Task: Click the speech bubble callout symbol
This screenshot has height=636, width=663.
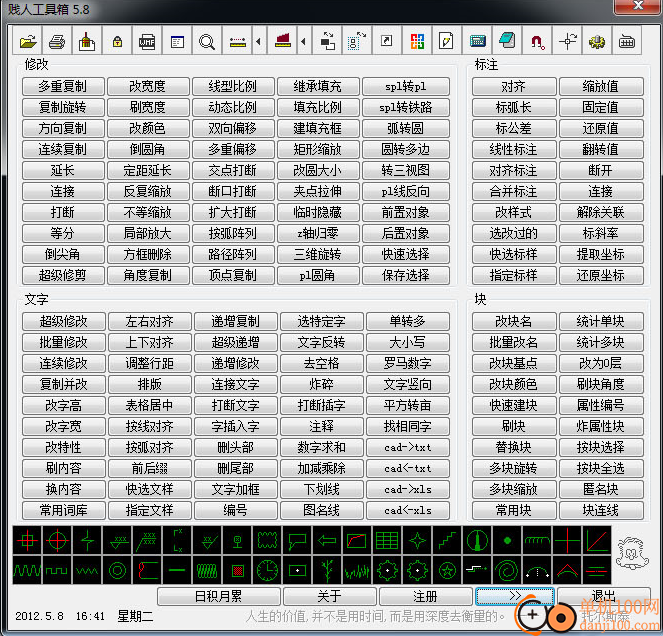Action: pyautogui.click(x=297, y=540)
